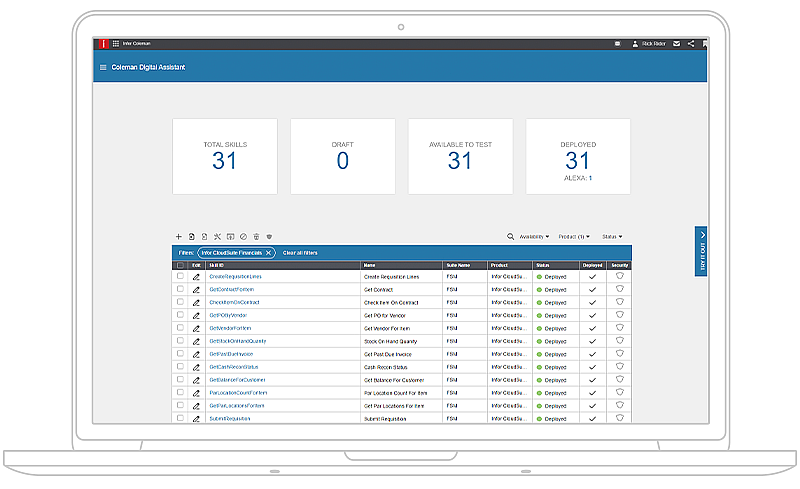Click security shield icon for GetContractForItem row
Screen dimensions: 800x489
click(x=620, y=289)
